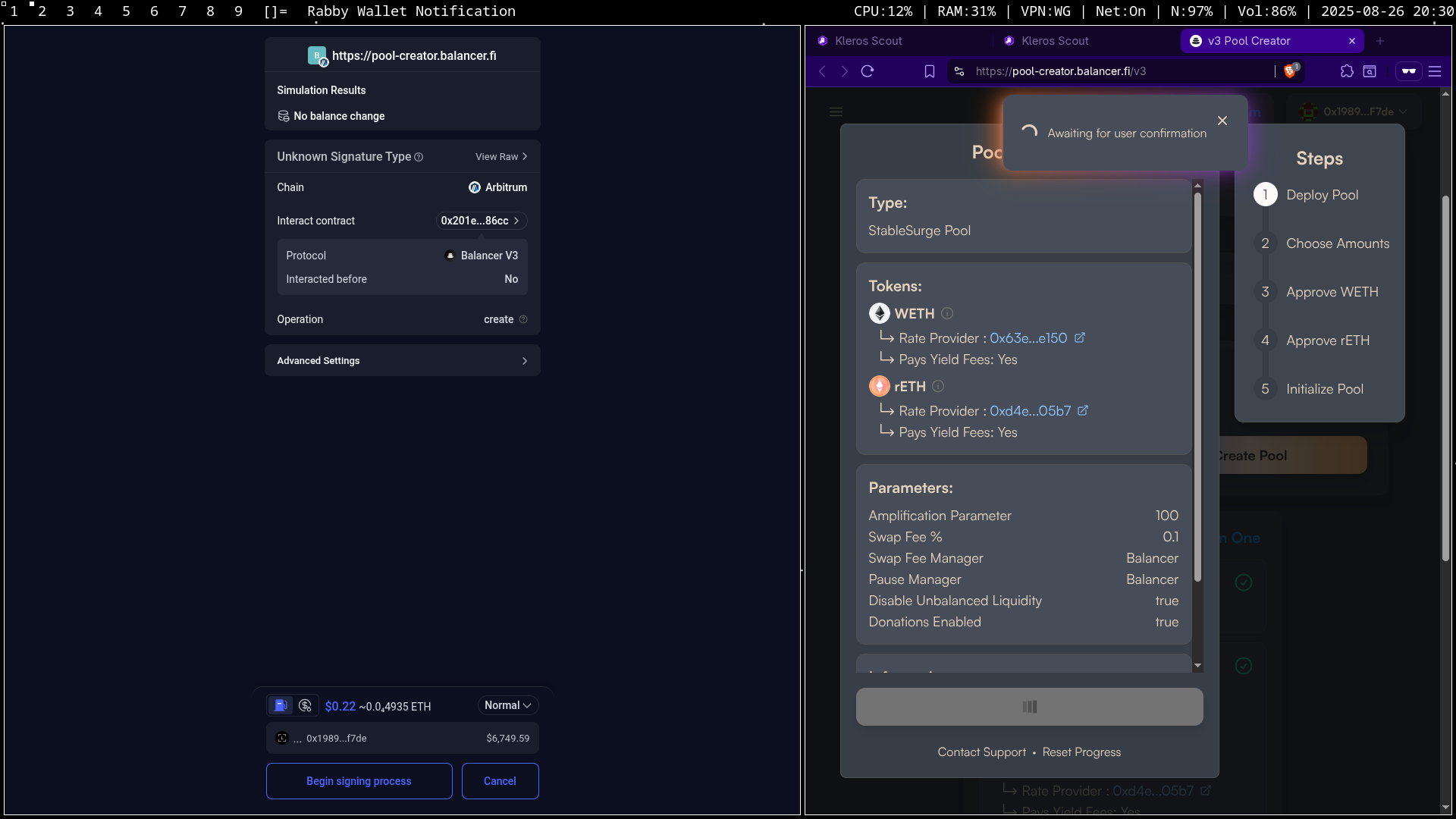Click the Vol:86% status entry
This screenshot has width=1456, height=819.
coord(1266,11)
